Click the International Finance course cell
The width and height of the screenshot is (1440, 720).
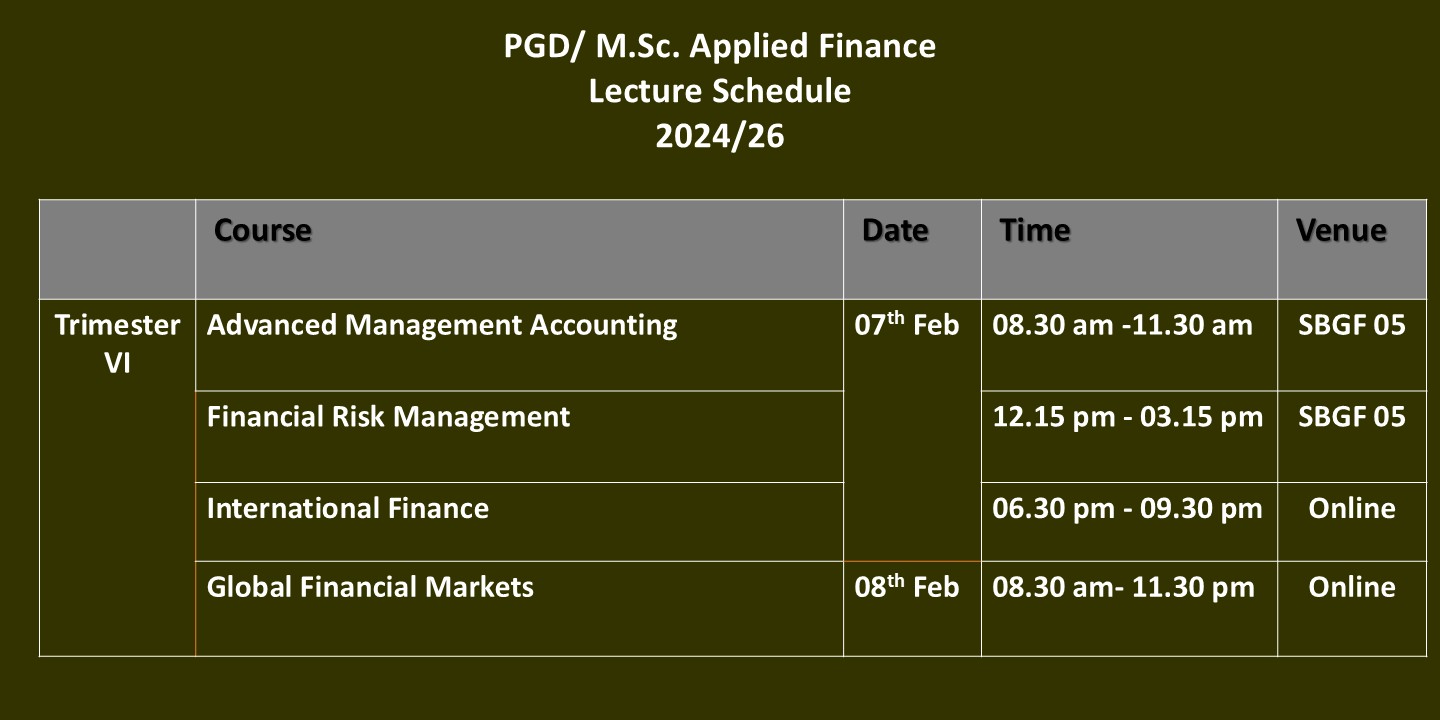tap(348, 509)
